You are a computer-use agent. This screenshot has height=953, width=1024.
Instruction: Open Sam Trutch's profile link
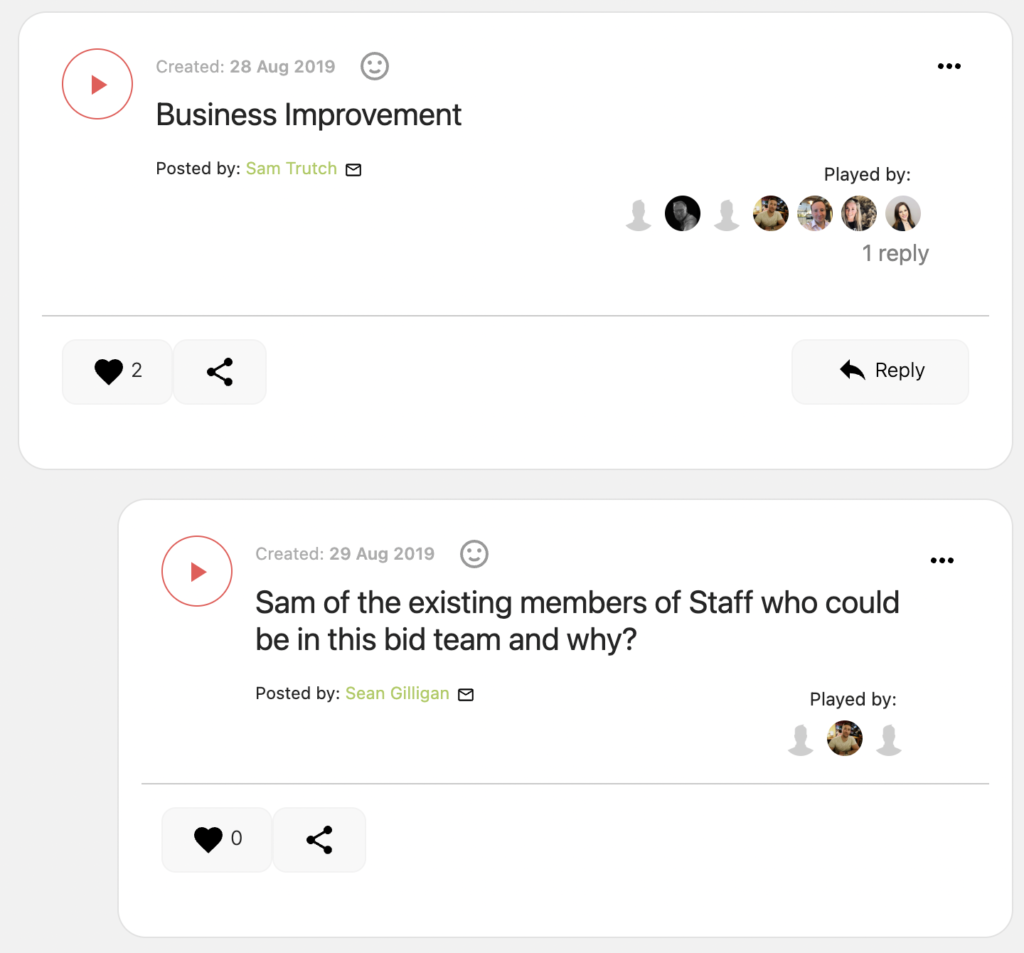tap(290, 169)
